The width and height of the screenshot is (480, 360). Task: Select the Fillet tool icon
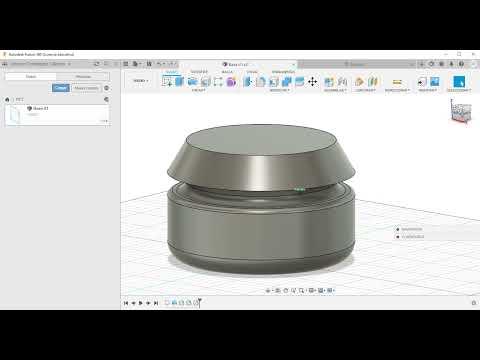(261, 81)
